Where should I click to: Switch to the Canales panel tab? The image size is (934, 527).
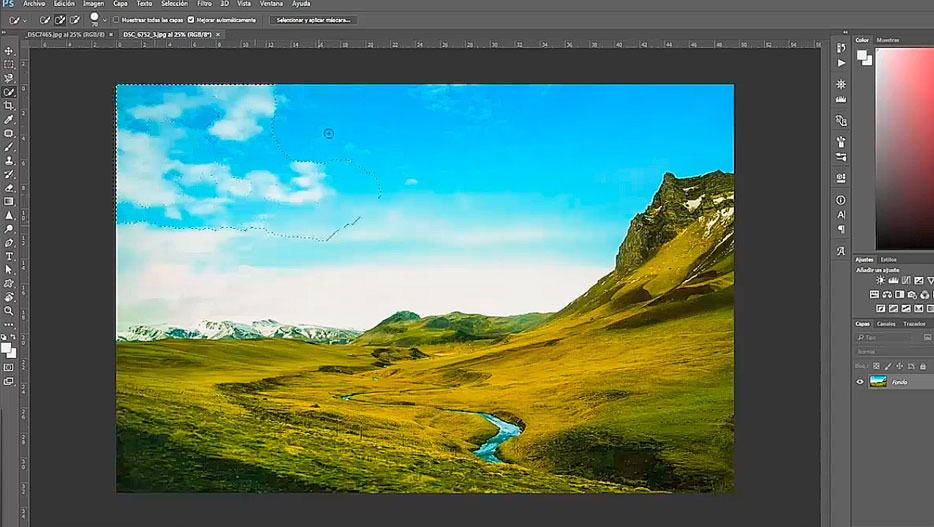tap(886, 324)
